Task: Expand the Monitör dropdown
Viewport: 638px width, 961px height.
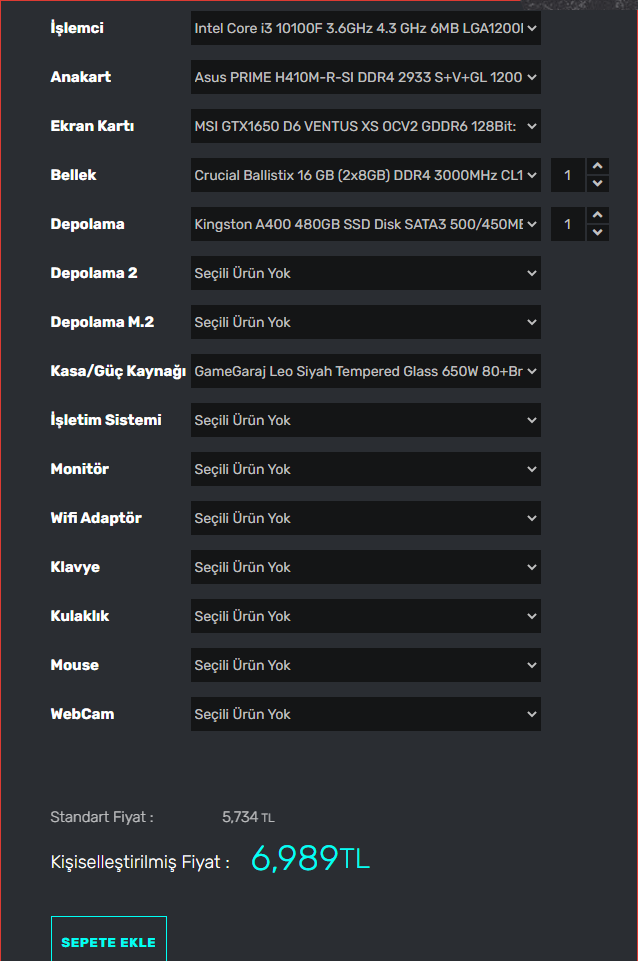Action: 365,469
